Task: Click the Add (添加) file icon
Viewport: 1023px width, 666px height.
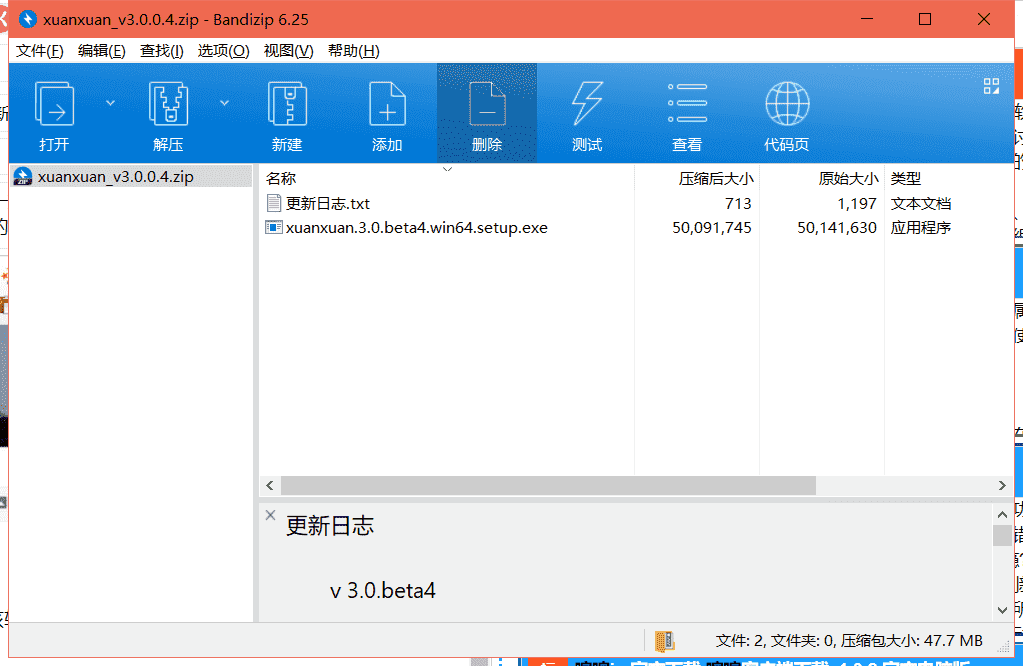Action: click(388, 104)
